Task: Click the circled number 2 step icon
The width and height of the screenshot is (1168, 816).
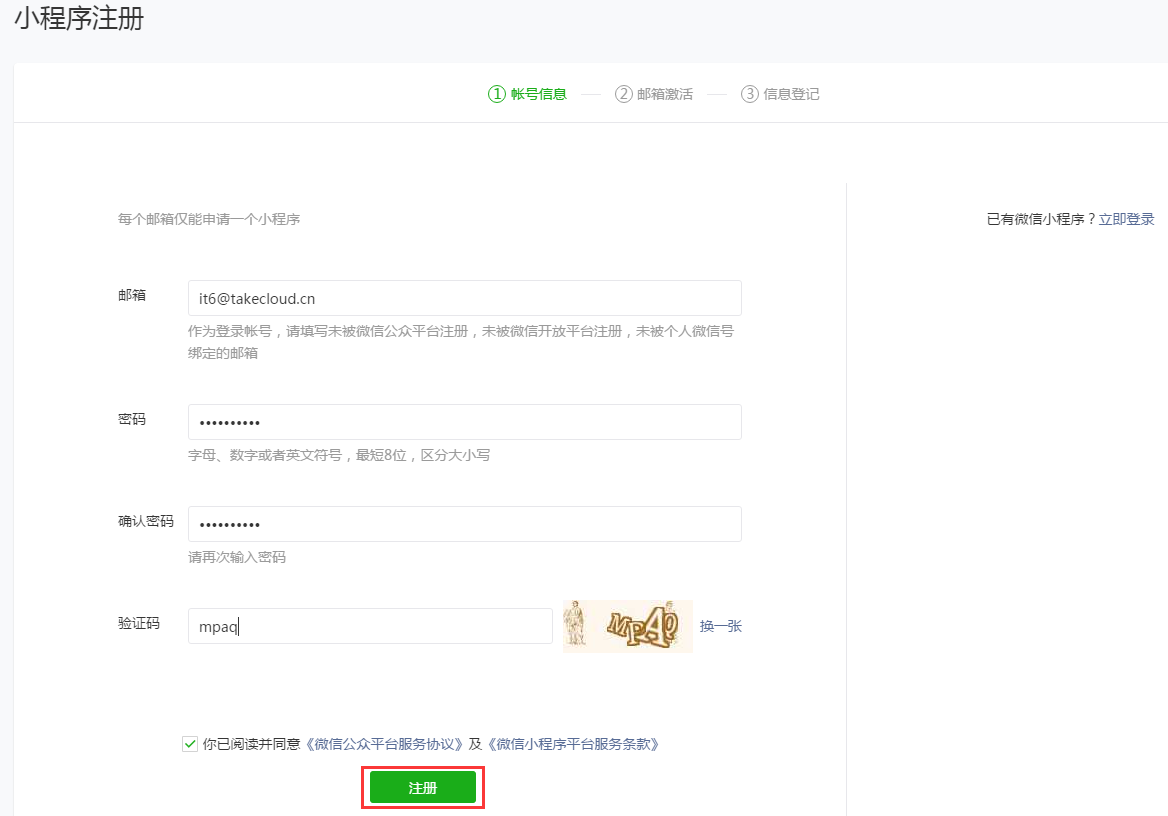Action: (x=623, y=94)
